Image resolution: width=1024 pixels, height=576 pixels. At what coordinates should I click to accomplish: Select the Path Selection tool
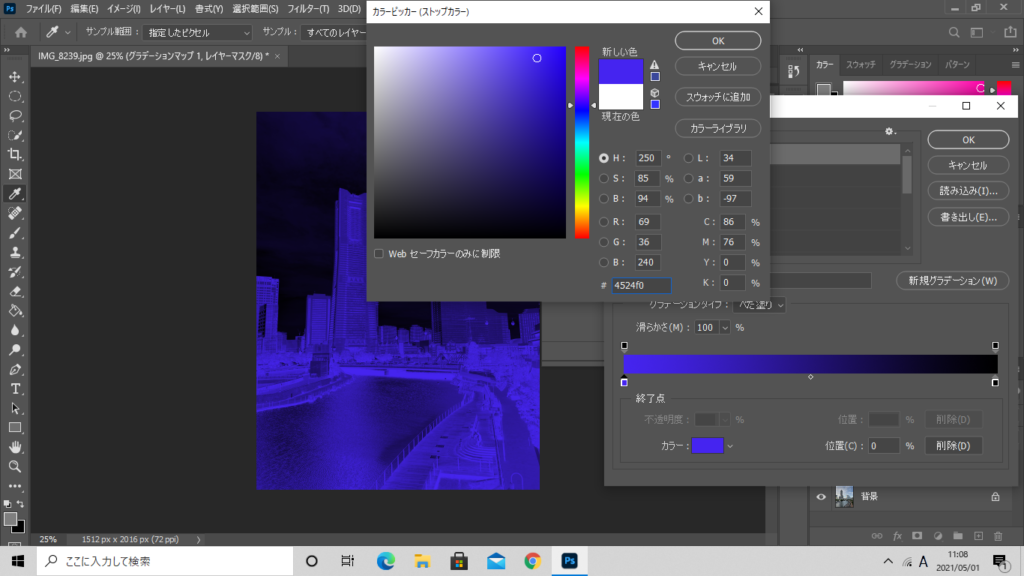pyautogui.click(x=15, y=409)
